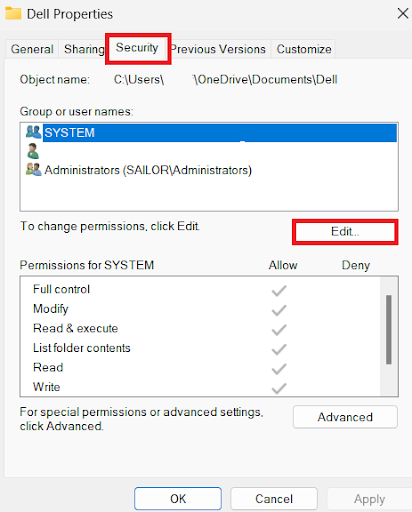Click the Modify allow checkmark
This screenshot has height=512, width=412.
[279, 310]
